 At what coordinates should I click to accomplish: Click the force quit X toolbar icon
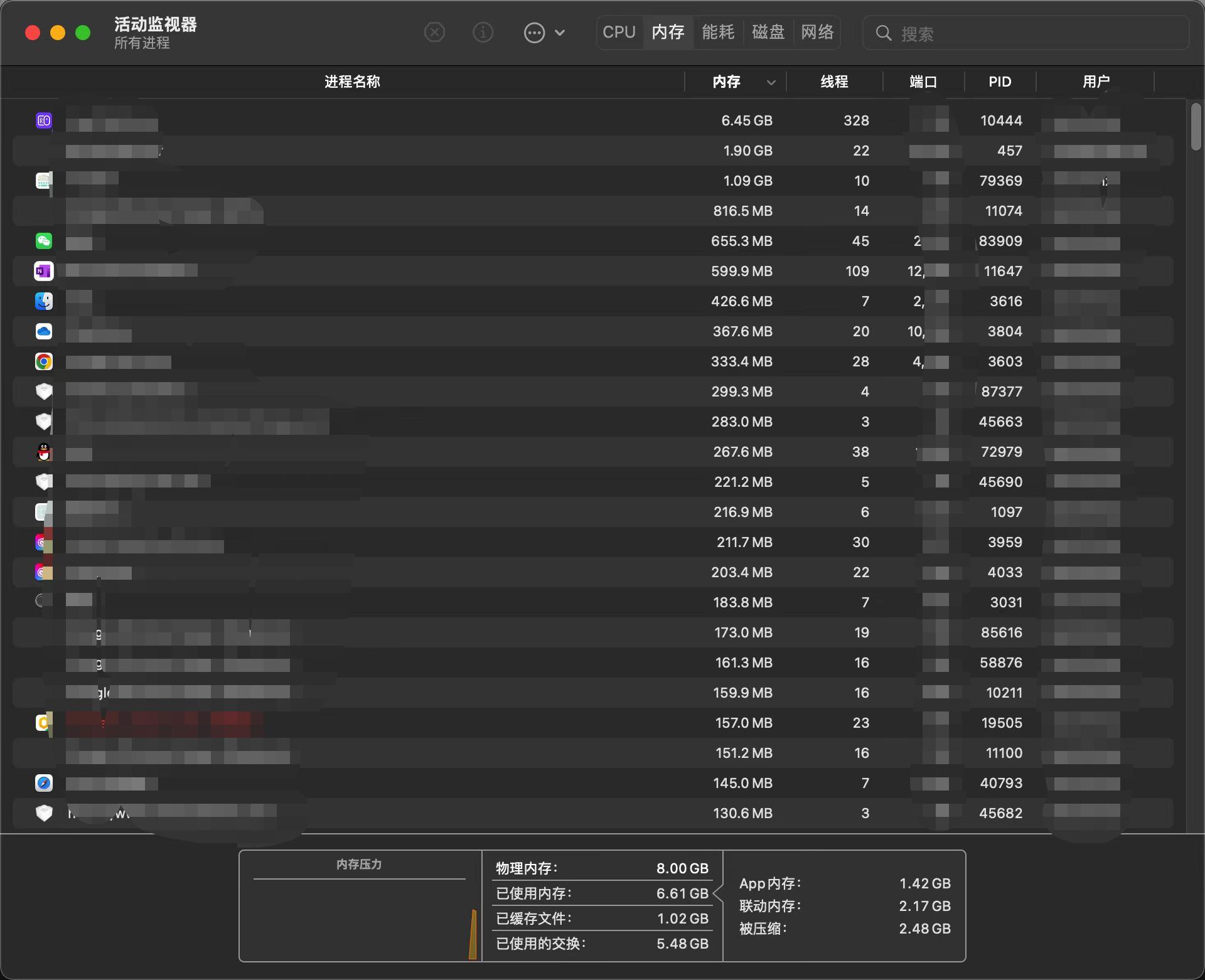[x=434, y=32]
